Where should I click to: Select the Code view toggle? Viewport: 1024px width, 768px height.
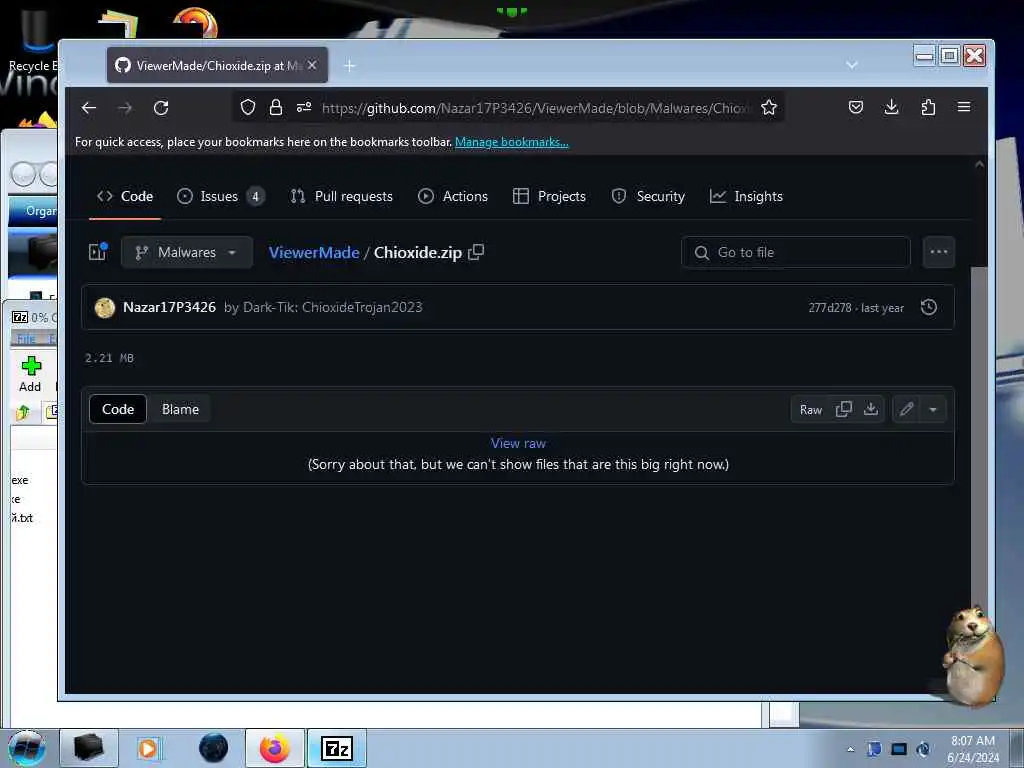click(118, 409)
